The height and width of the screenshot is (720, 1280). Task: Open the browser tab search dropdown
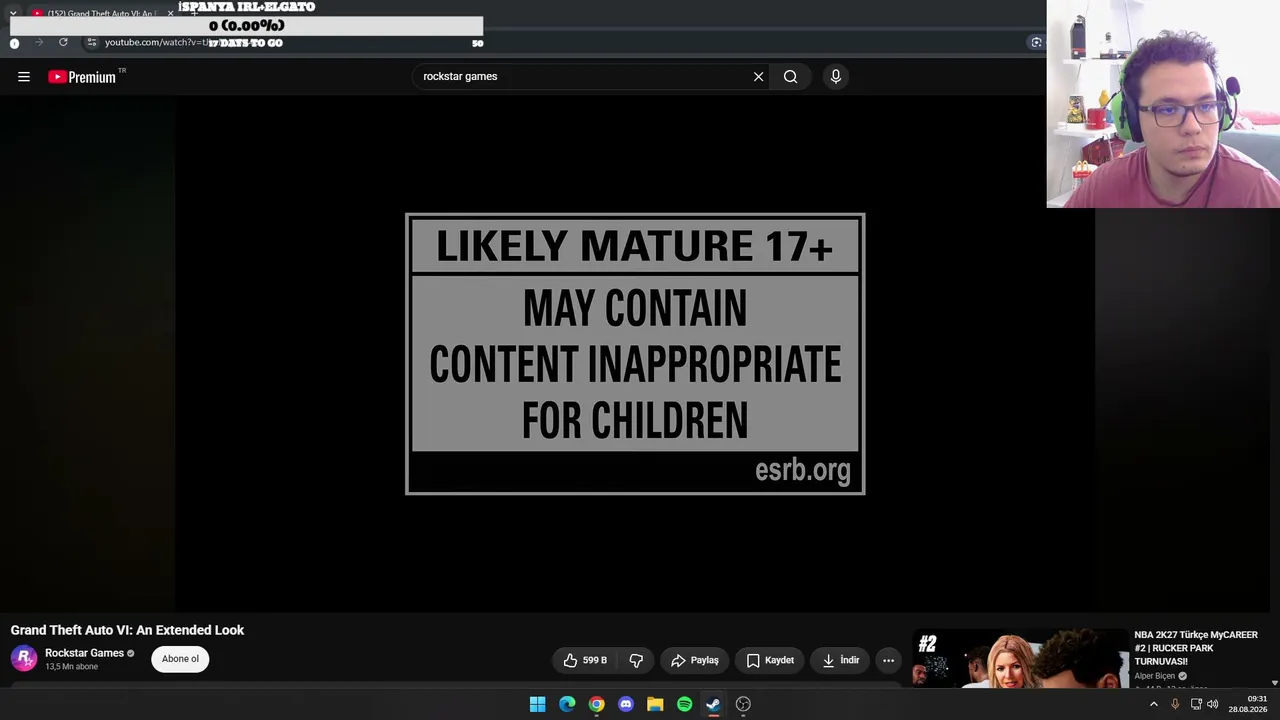12,13
